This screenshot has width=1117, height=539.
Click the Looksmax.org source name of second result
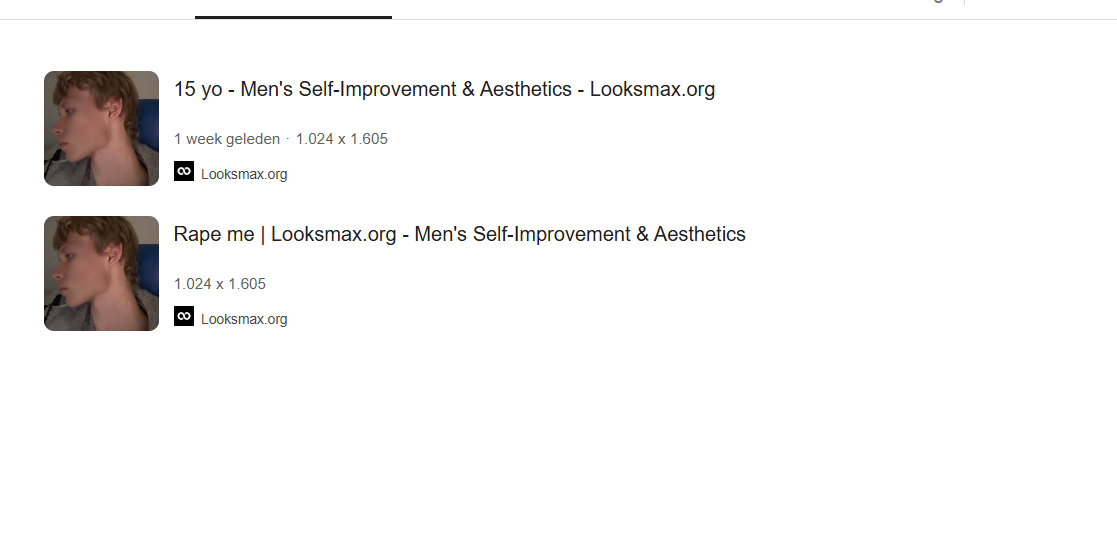(x=244, y=319)
